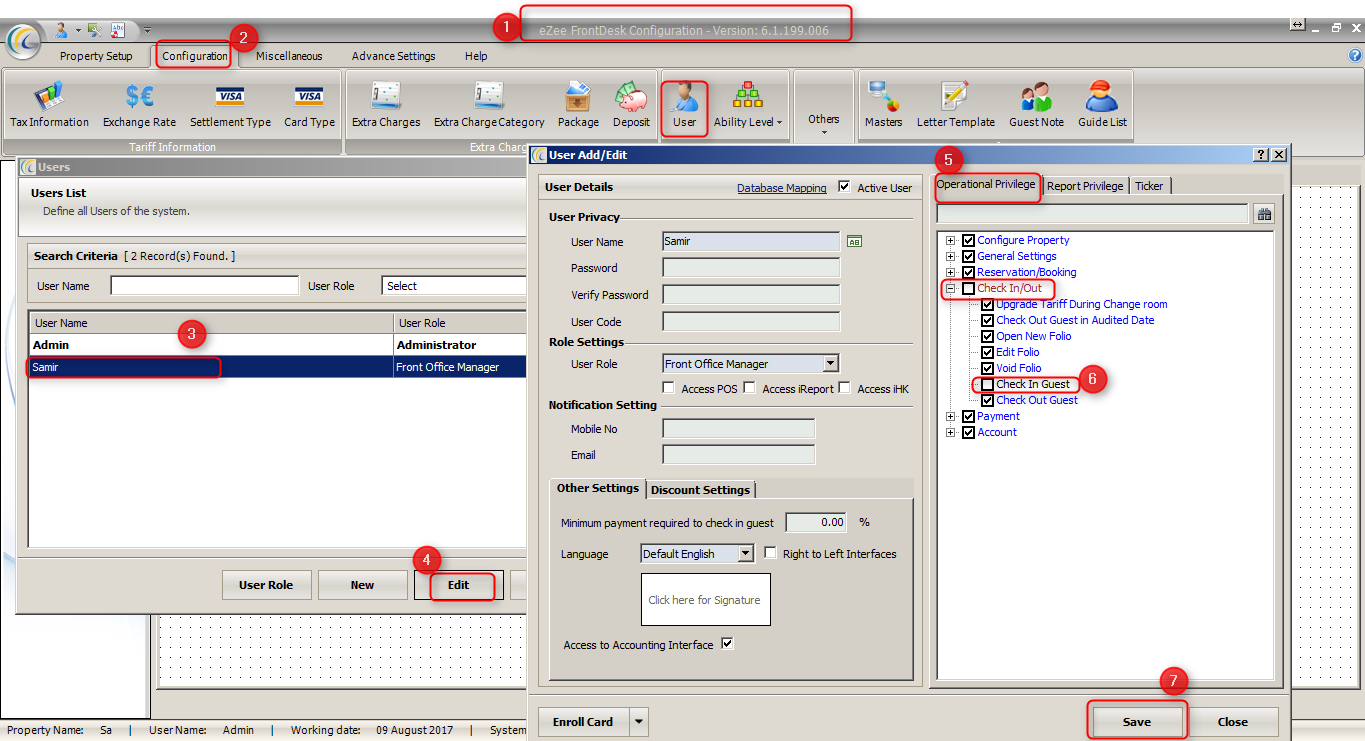Uncheck the Edit Folio privilege
Viewport: 1365px width, 741px height.
pyautogui.click(x=988, y=353)
